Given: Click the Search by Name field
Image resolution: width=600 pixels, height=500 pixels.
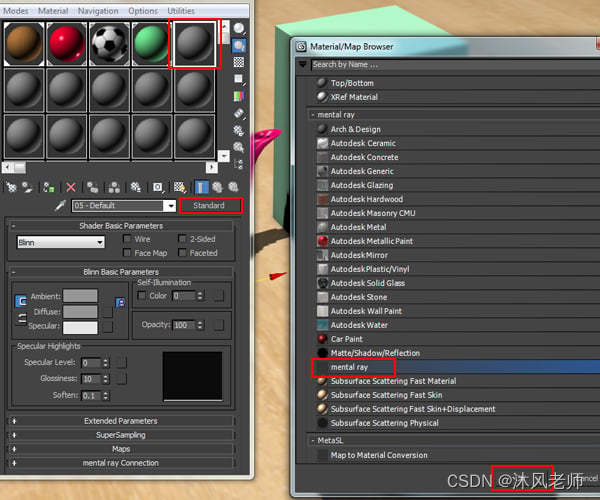Looking at the screenshot, I should [x=455, y=64].
